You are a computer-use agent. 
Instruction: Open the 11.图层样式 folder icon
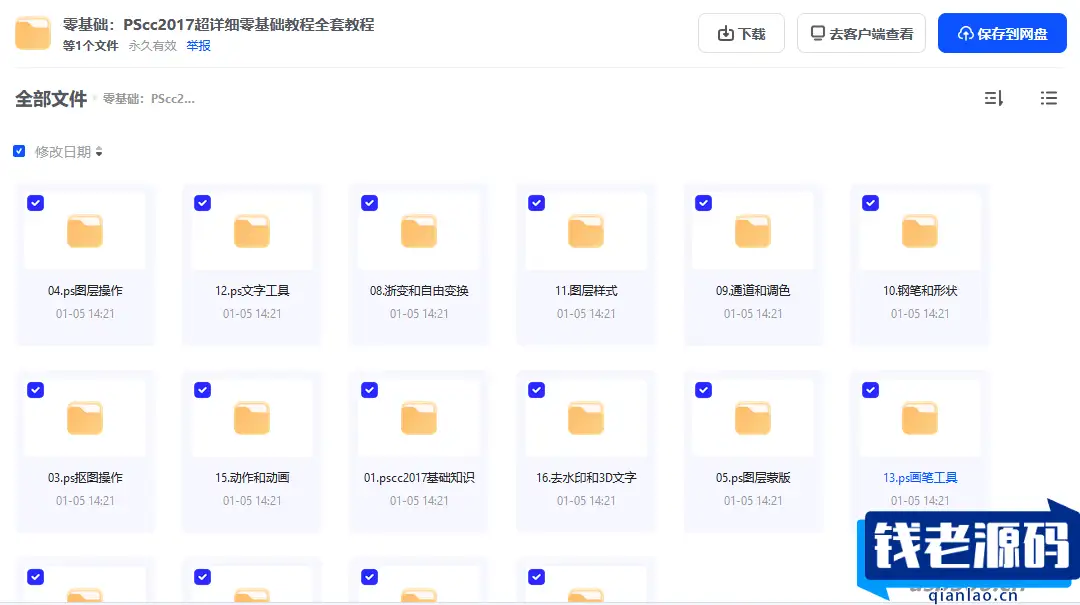pos(585,231)
